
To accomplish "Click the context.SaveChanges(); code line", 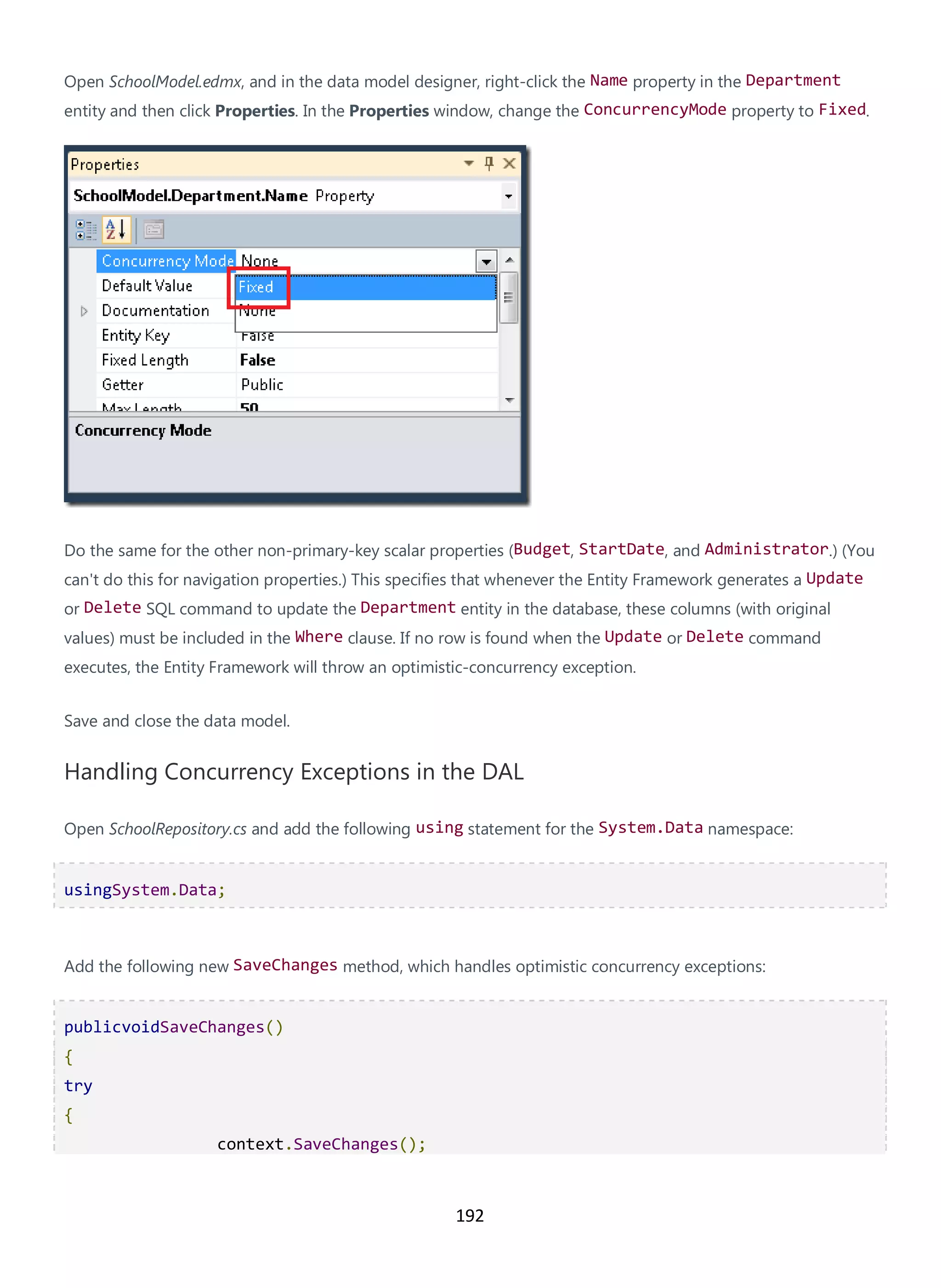I will coord(321,1144).
